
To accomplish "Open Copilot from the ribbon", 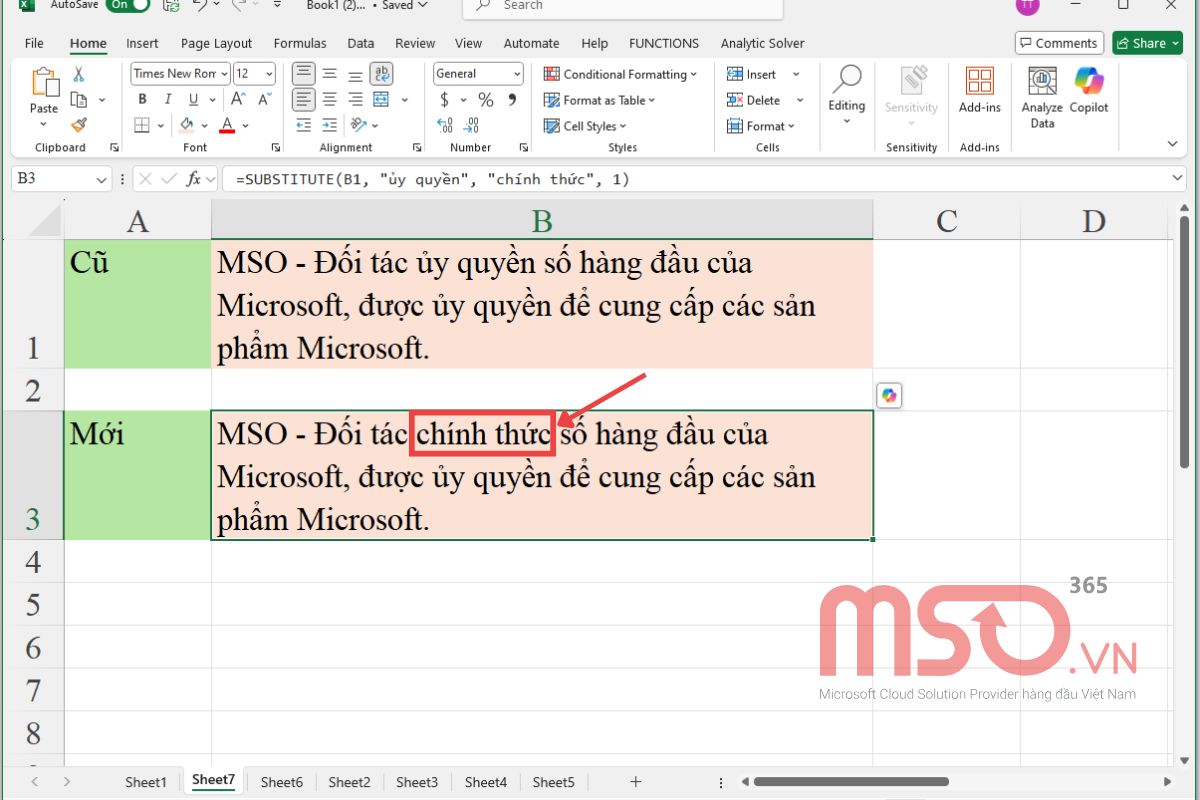I will (1089, 90).
